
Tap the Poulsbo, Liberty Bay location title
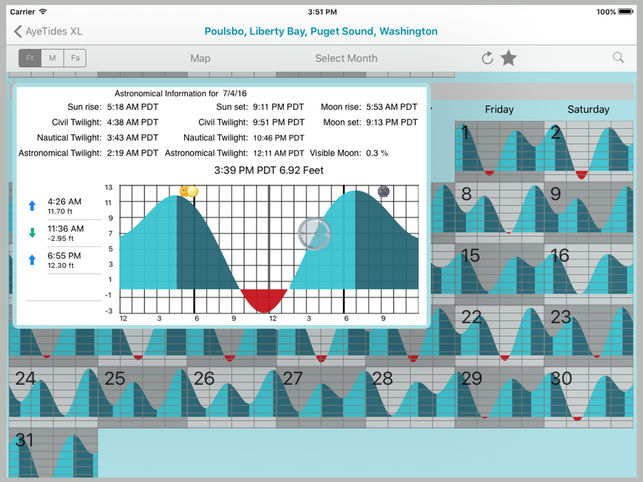coord(321,31)
